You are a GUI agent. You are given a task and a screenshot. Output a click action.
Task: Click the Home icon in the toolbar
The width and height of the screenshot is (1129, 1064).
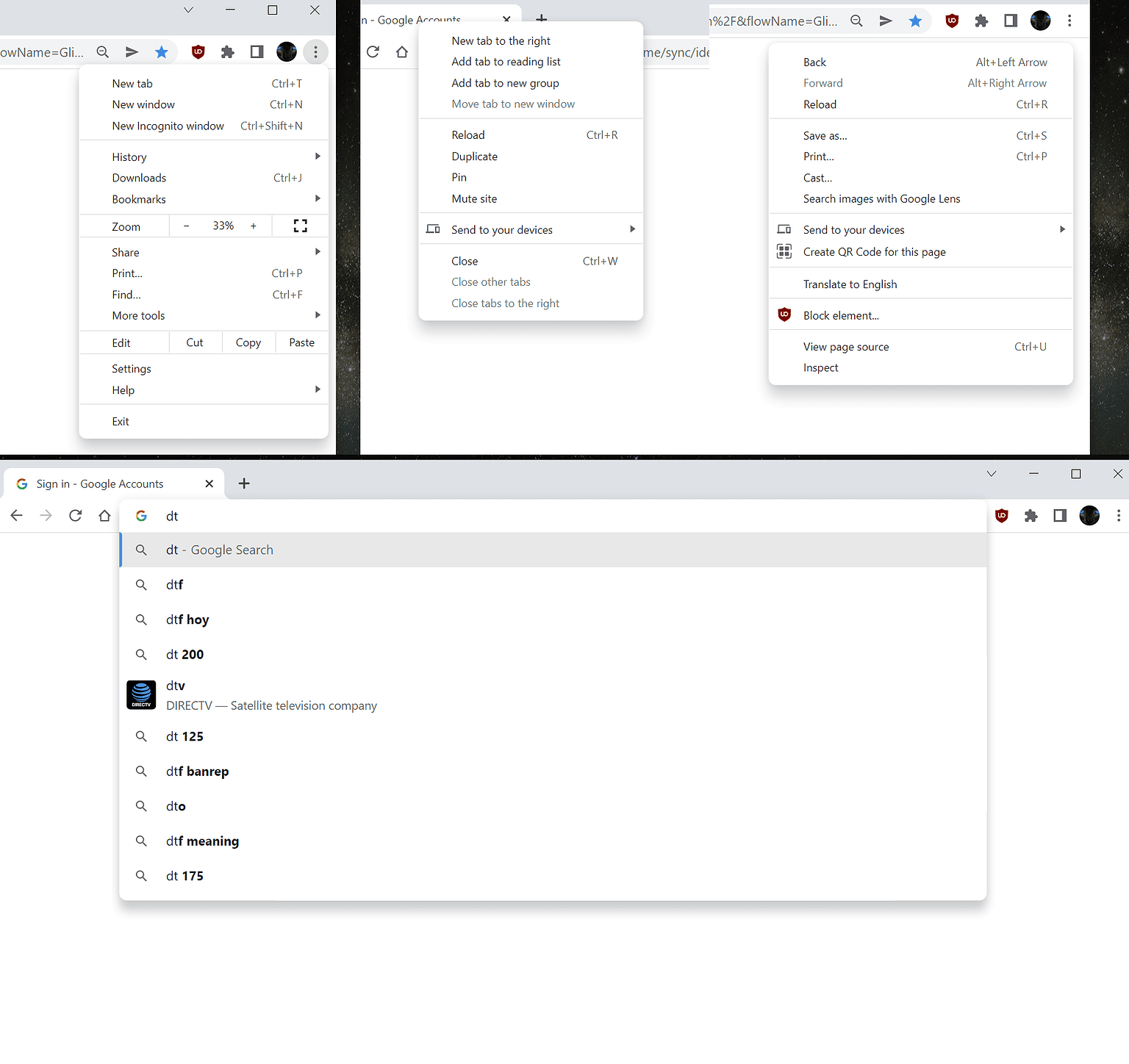click(x=104, y=515)
